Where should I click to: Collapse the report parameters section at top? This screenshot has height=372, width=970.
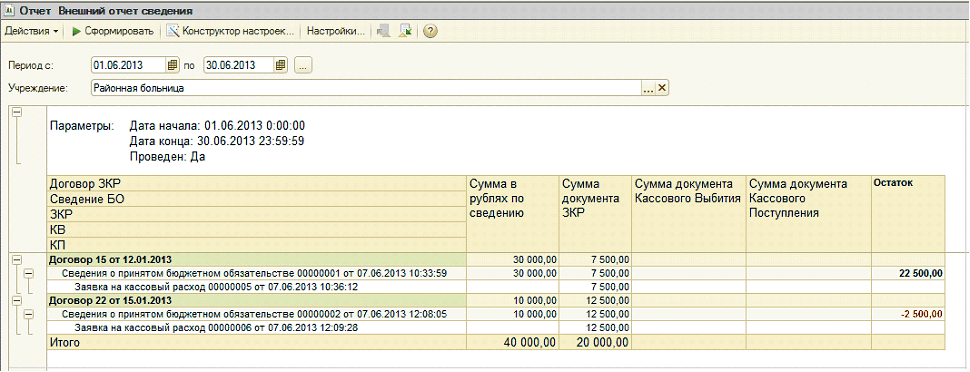click(17, 112)
